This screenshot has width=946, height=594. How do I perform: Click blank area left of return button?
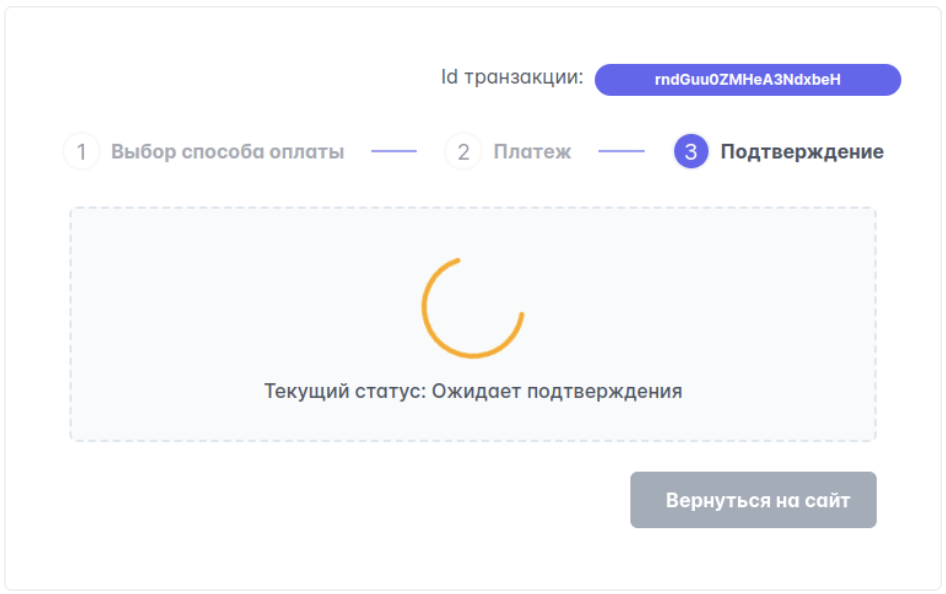coord(350,500)
